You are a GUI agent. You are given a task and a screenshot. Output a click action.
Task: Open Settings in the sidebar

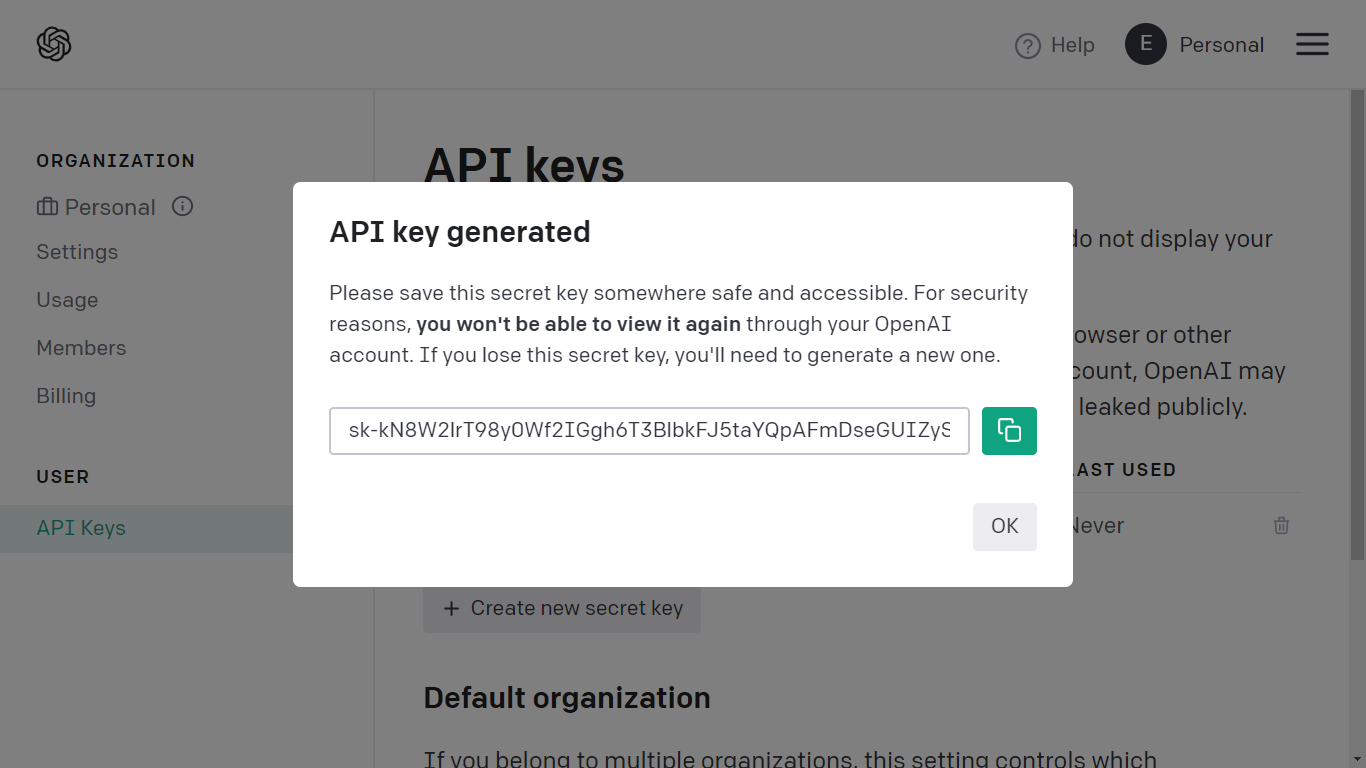(x=77, y=252)
